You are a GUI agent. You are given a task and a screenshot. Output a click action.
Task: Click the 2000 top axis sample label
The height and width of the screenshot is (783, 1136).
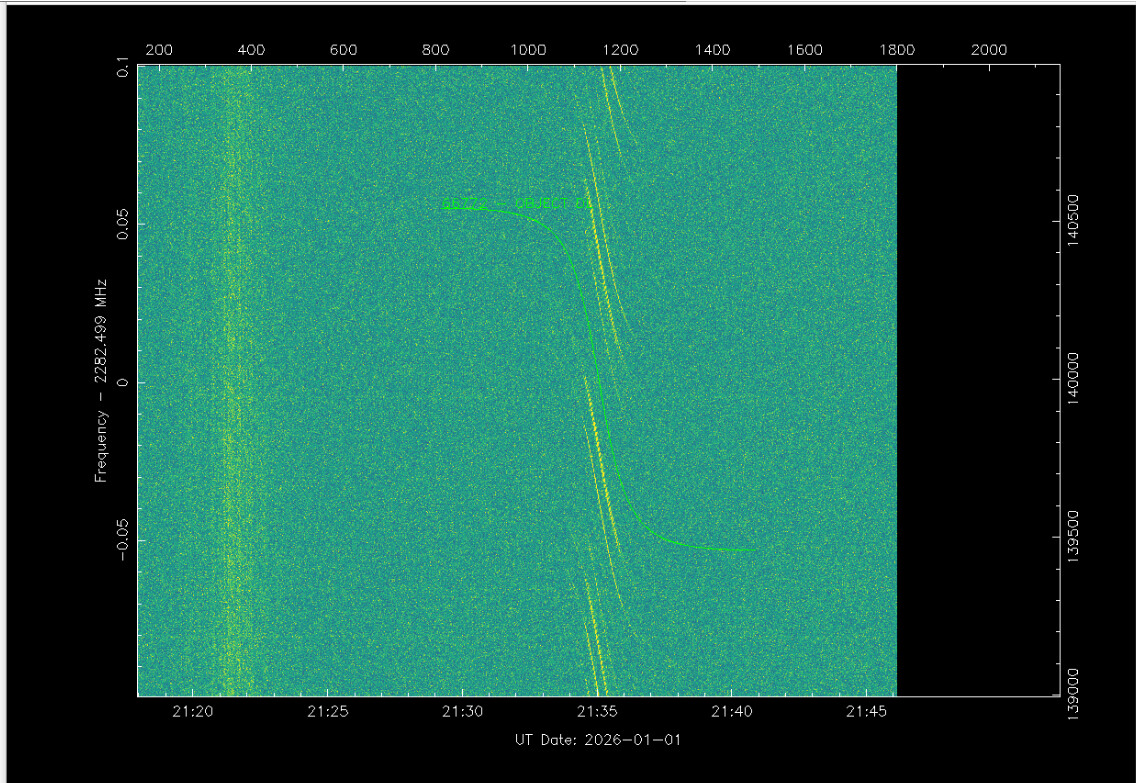coord(989,51)
